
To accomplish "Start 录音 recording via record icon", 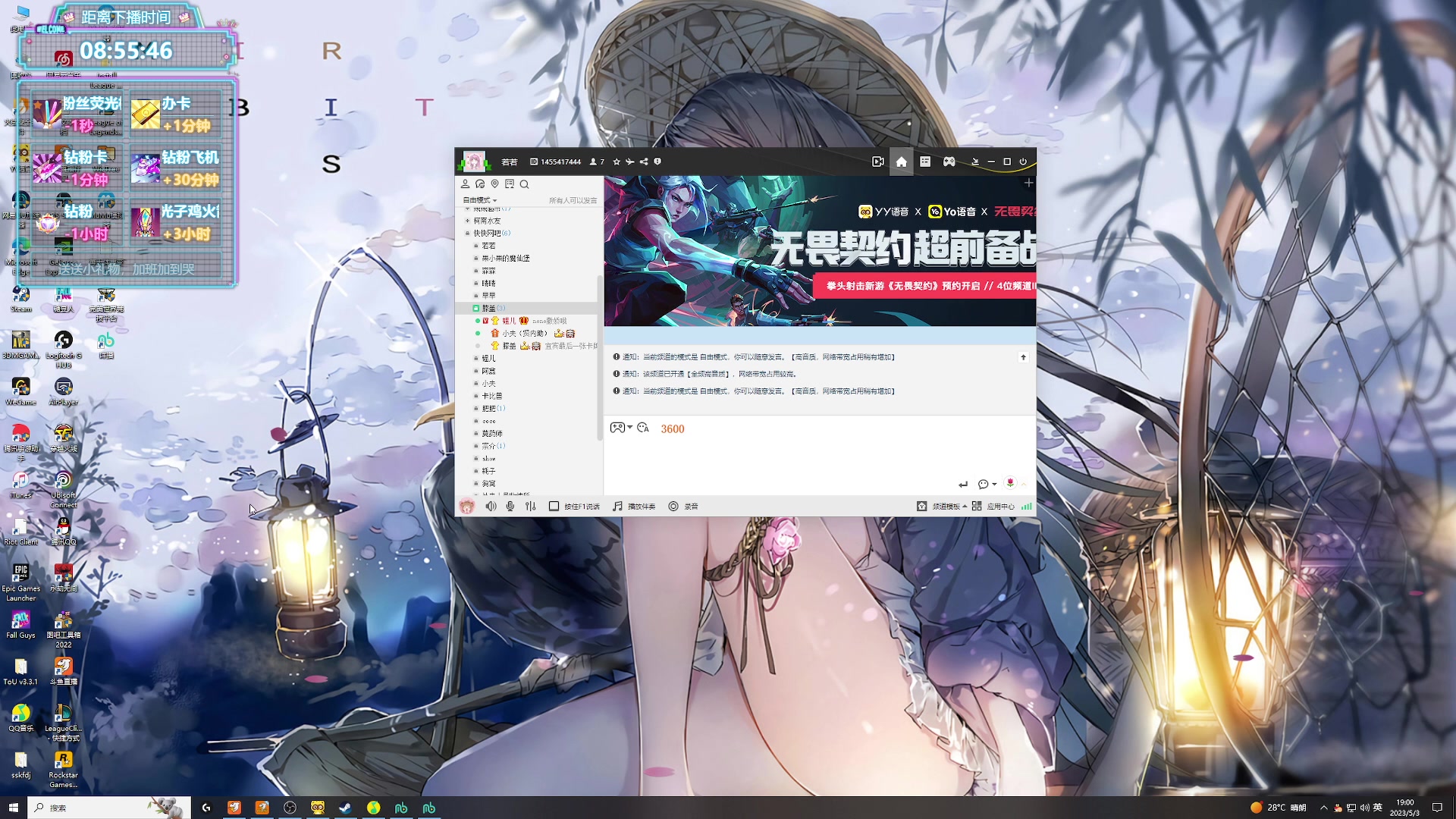I will click(673, 507).
